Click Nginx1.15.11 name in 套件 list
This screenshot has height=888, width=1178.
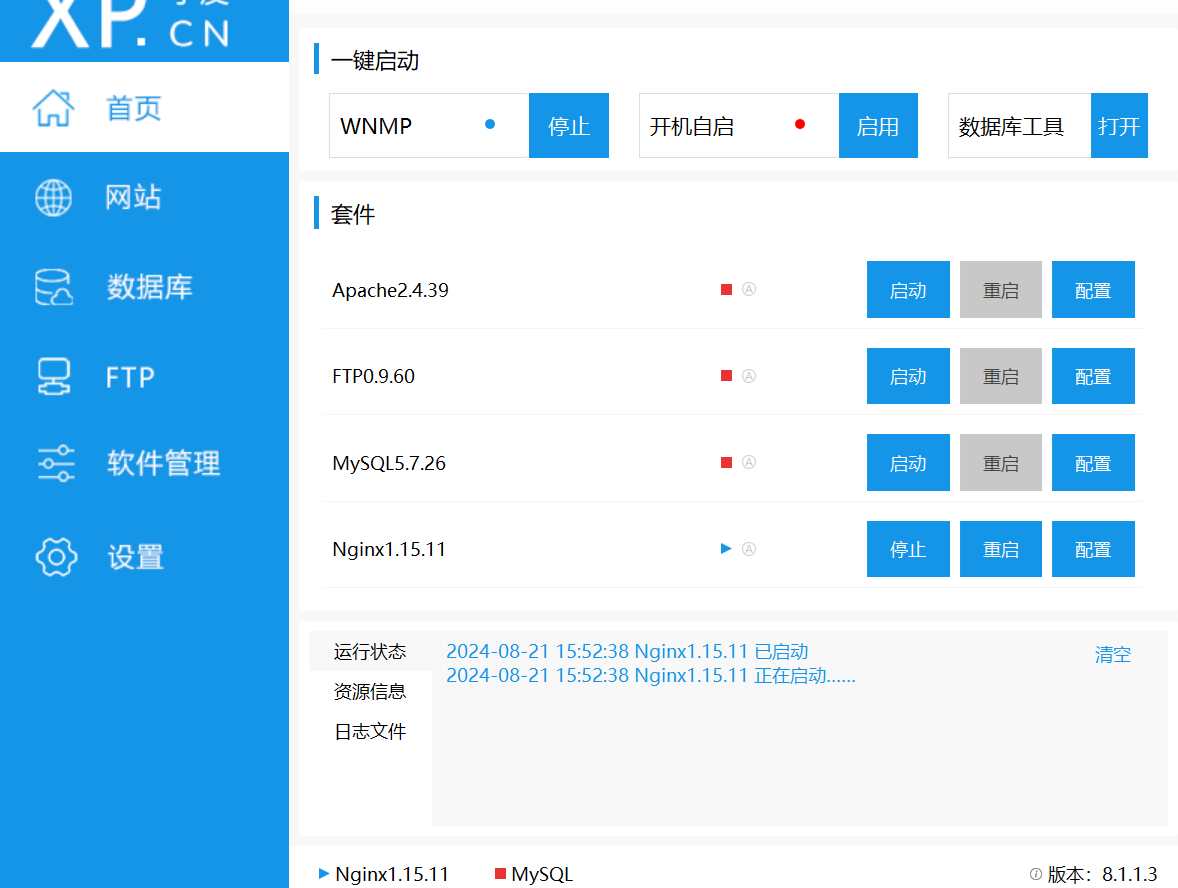point(388,549)
